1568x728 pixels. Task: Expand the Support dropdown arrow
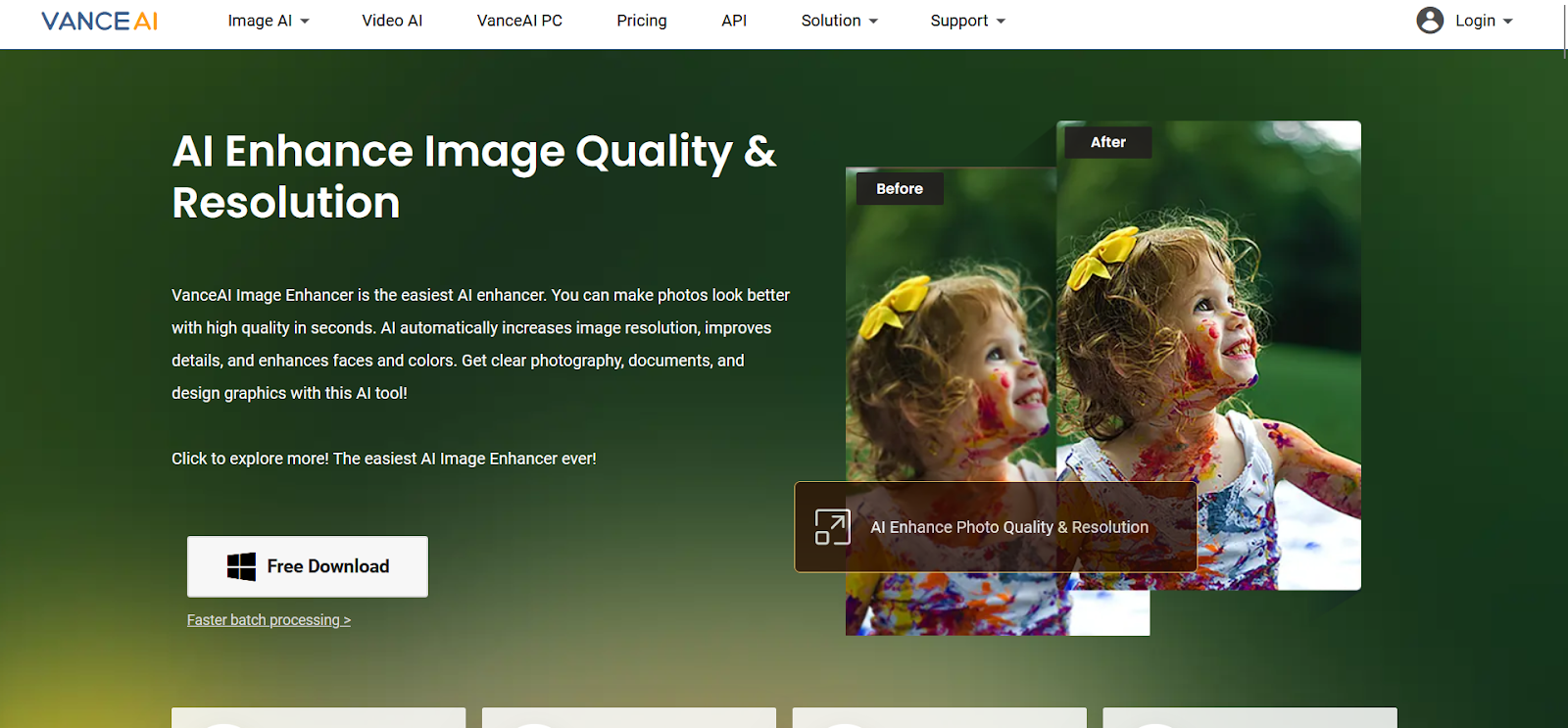point(1001,22)
